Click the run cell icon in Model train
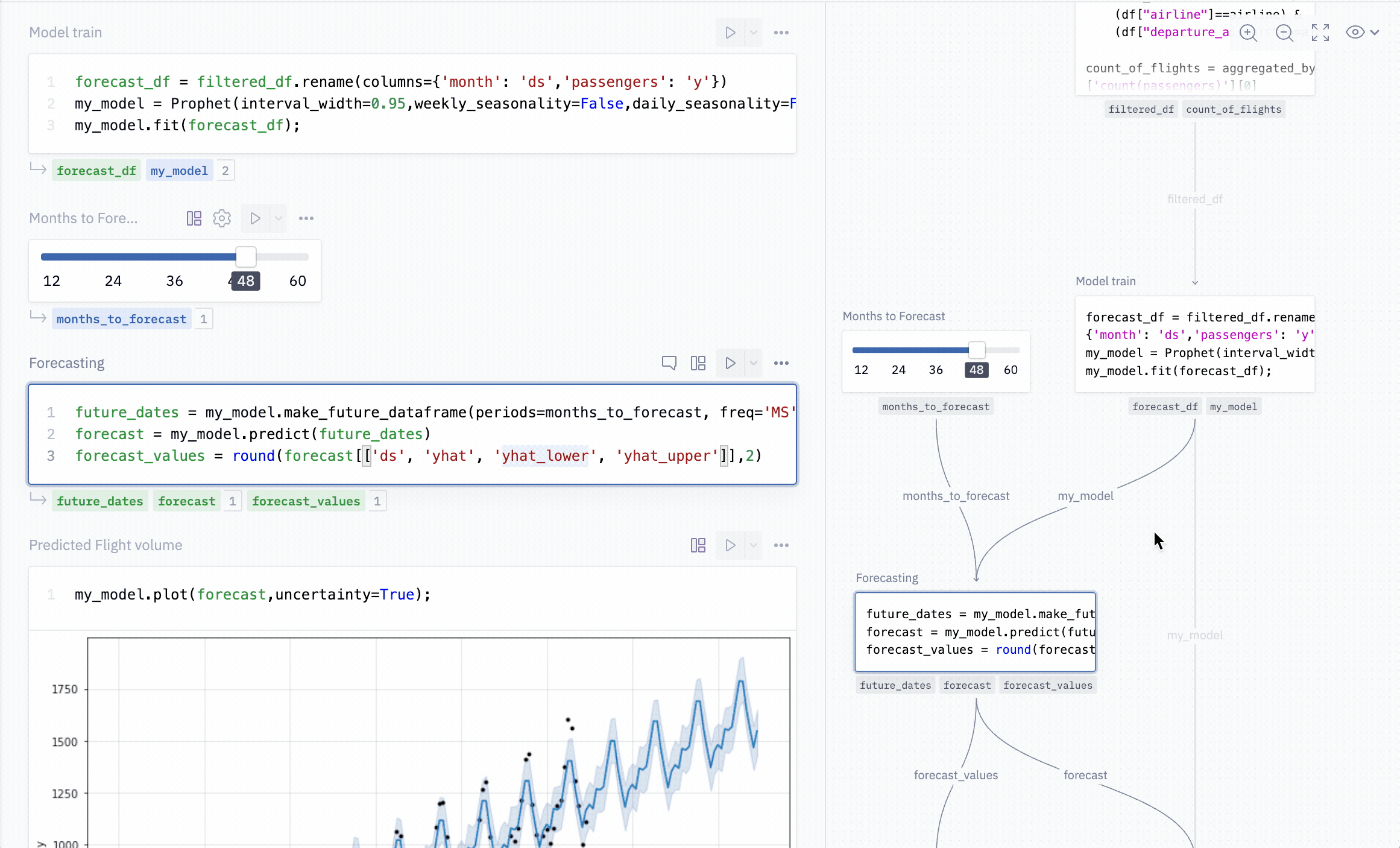 [x=730, y=32]
